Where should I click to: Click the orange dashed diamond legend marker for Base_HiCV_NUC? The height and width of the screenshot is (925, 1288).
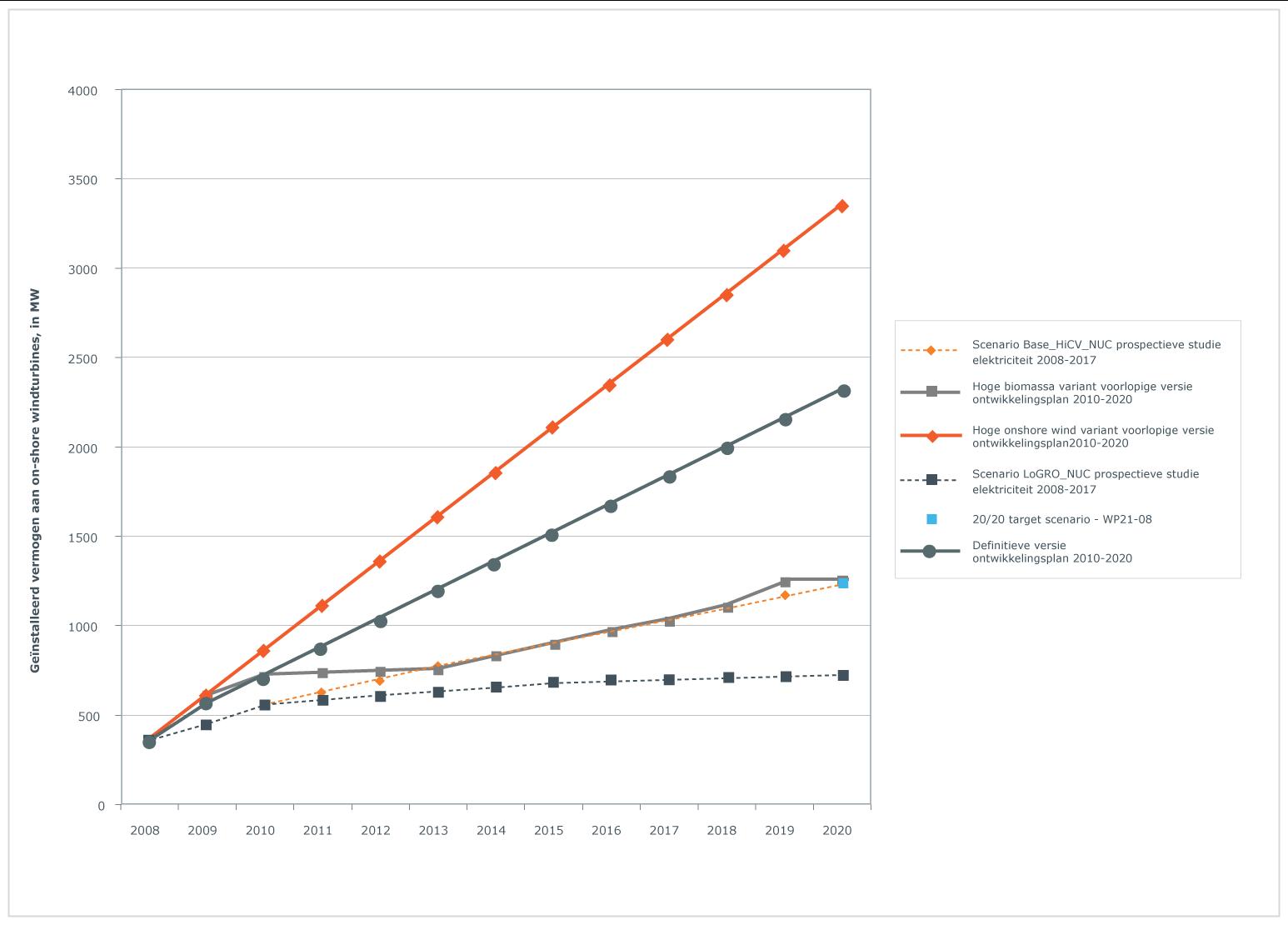point(931,350)
